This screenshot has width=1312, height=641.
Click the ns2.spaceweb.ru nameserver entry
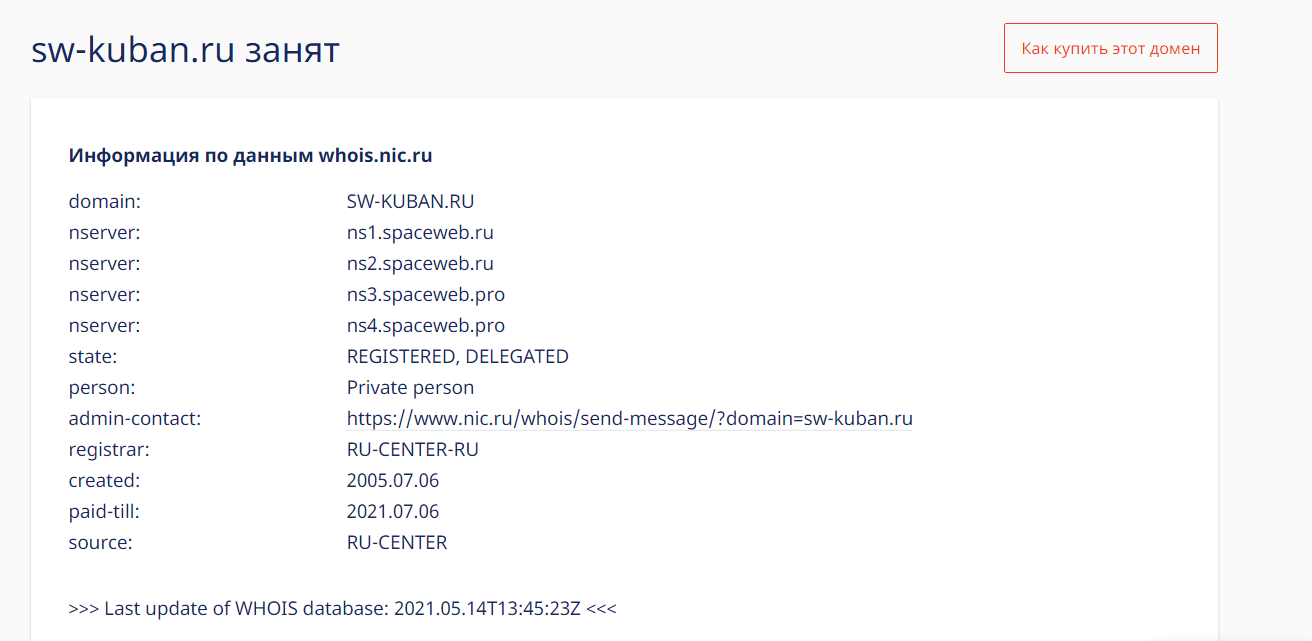point(420,263)
